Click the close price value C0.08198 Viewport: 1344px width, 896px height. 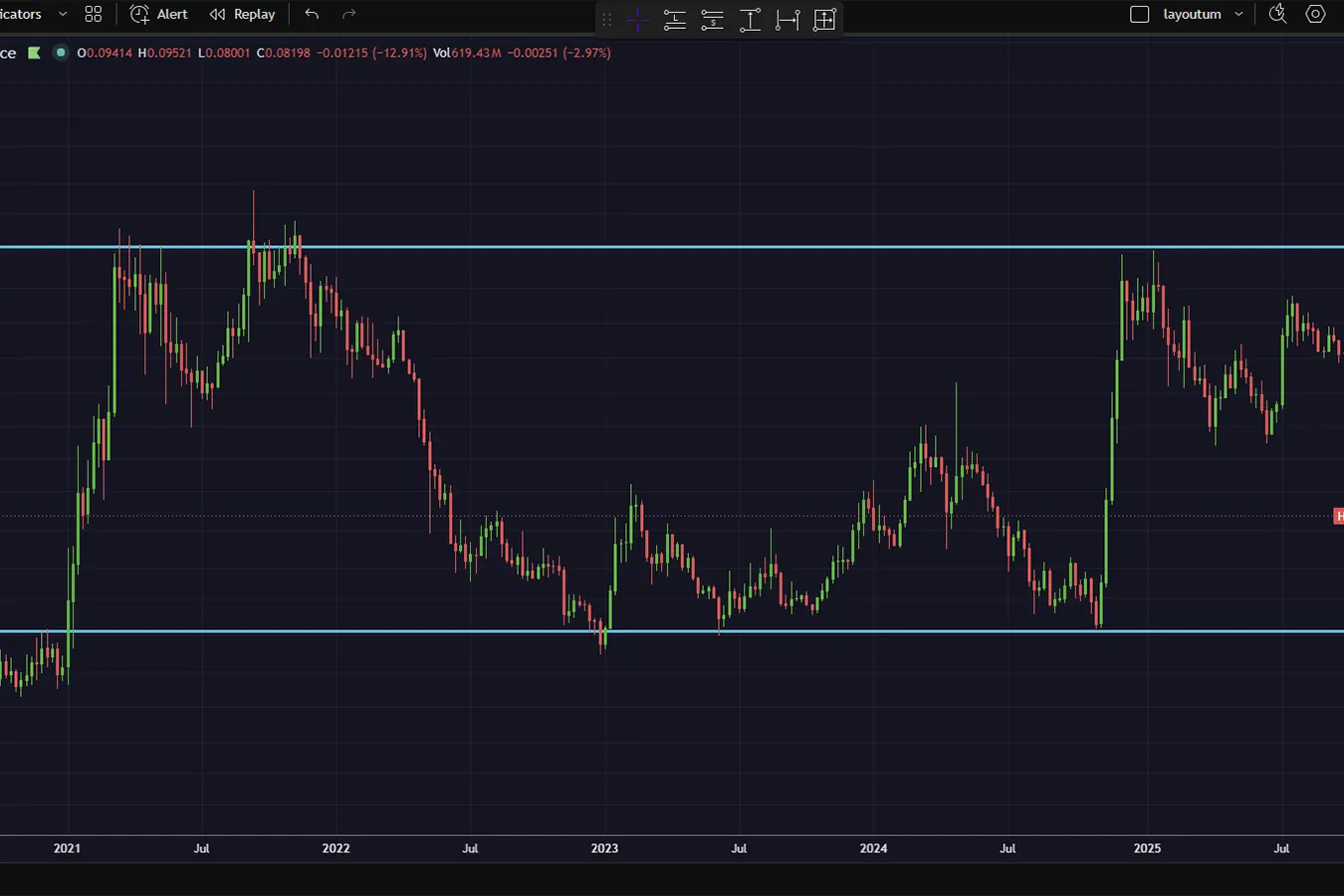click(283, 53)
